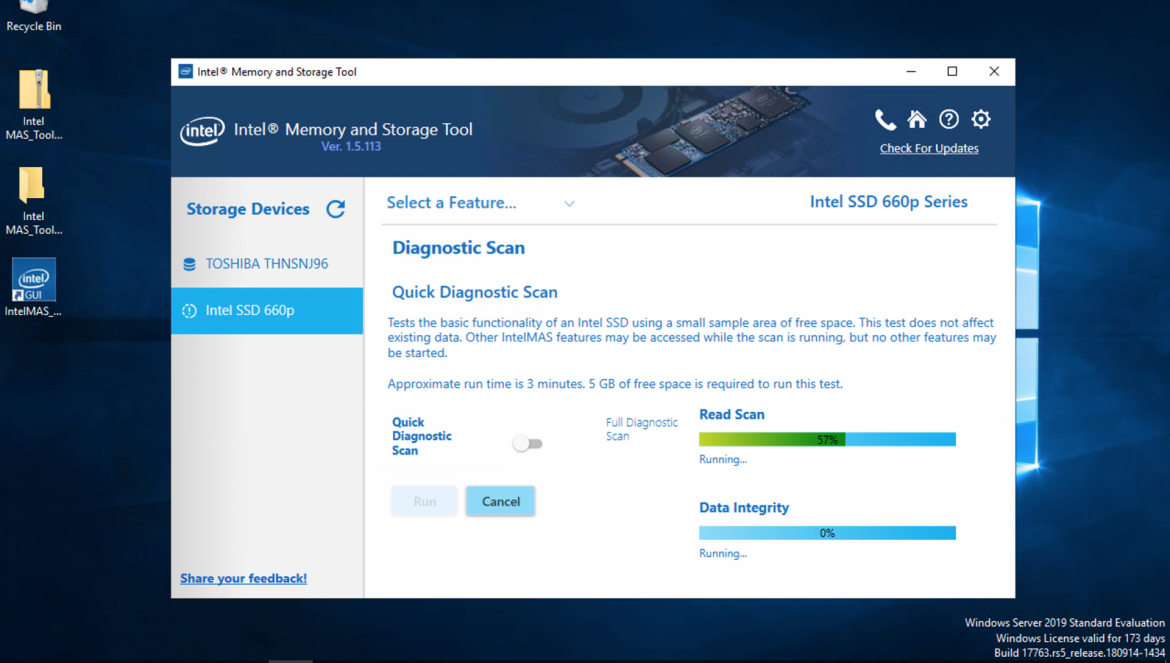Click the Intel SSD 660p status icon
Image resolution: width=1170 pixels, height=663 pixels.
(190, 311)
